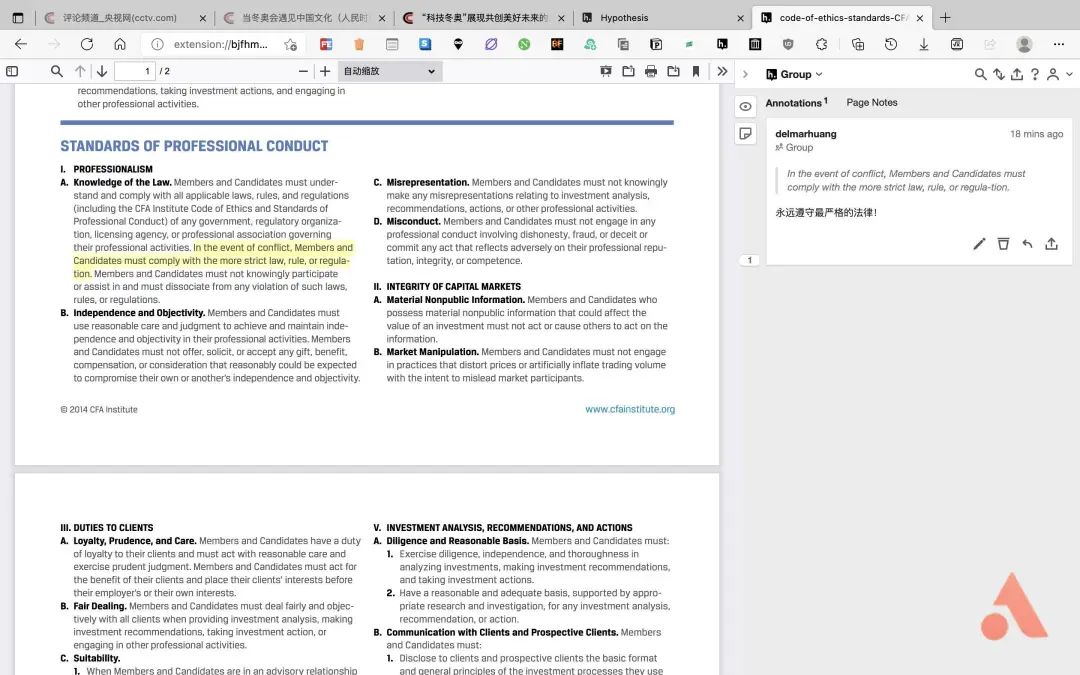Screen dimensions: 1080x675
Task: Open the tab actions menu icon
Action: click(18, 18)
